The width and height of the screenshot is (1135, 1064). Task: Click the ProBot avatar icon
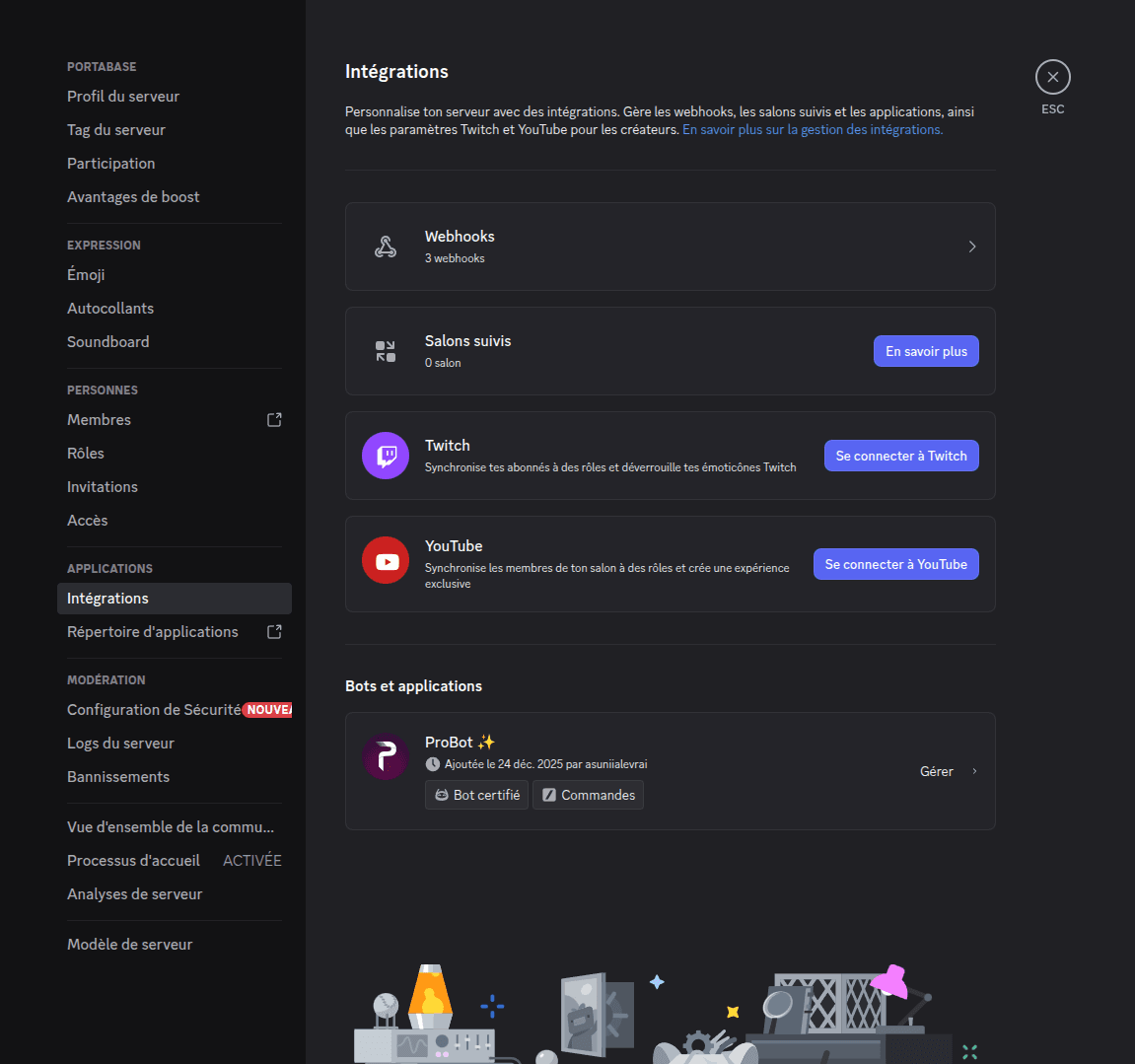click(x=385, y=756)
